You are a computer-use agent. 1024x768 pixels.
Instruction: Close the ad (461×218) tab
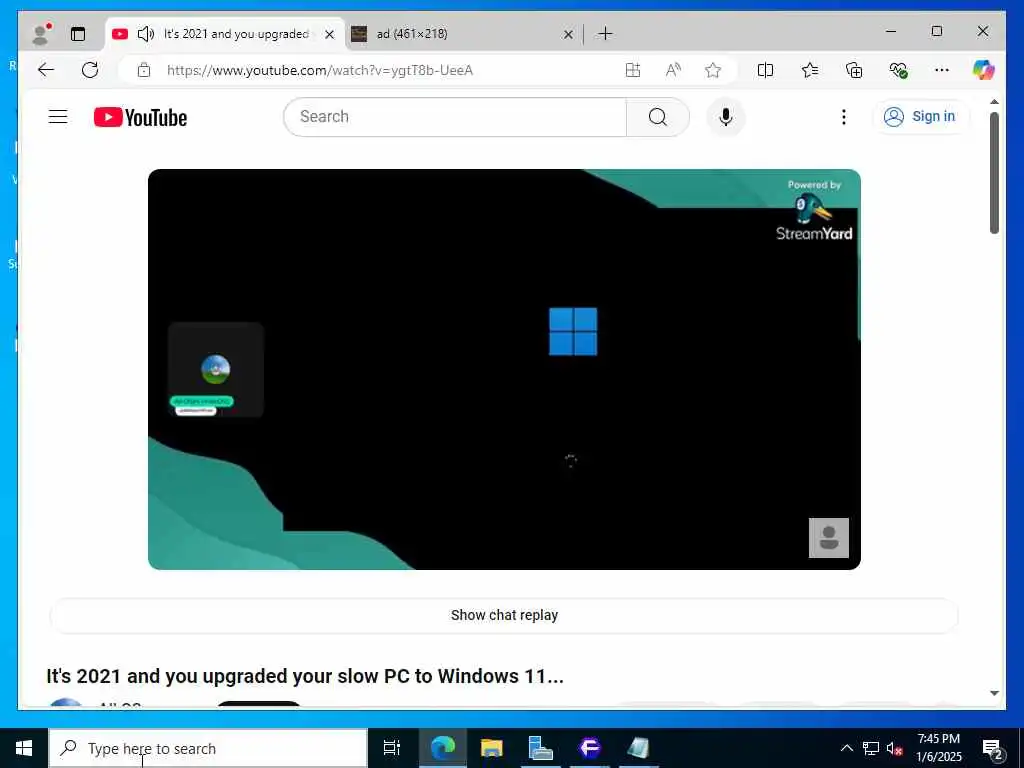click(568, 34)
